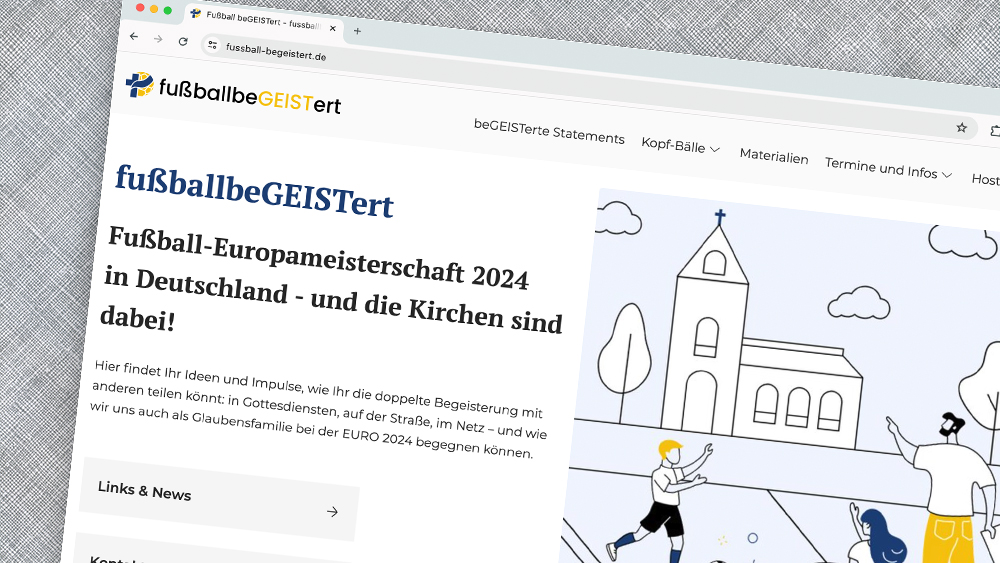The image size is (1000, 563).
Task: Open site info icon beside the URL
Action: point(212,45)
